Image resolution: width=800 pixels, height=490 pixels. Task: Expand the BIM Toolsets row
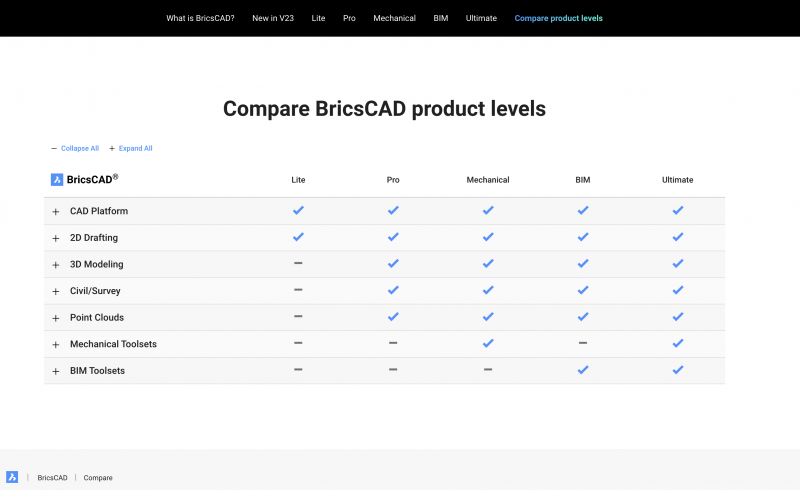click(x=56, y=371)
